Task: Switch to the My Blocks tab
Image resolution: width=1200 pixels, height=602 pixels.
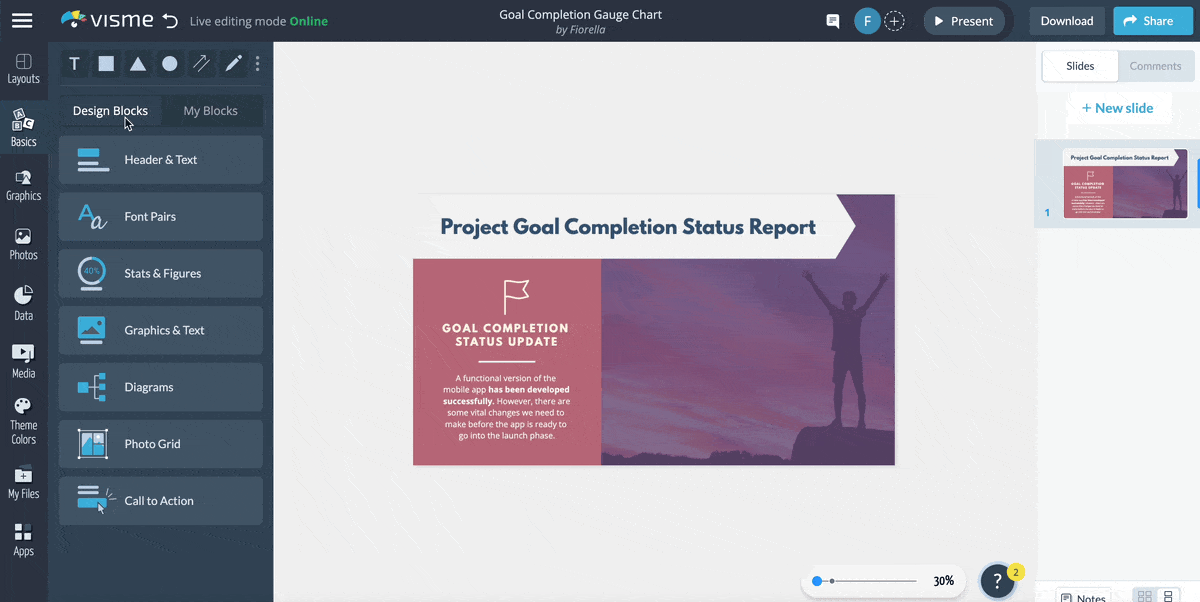Action: coord(211,111)
